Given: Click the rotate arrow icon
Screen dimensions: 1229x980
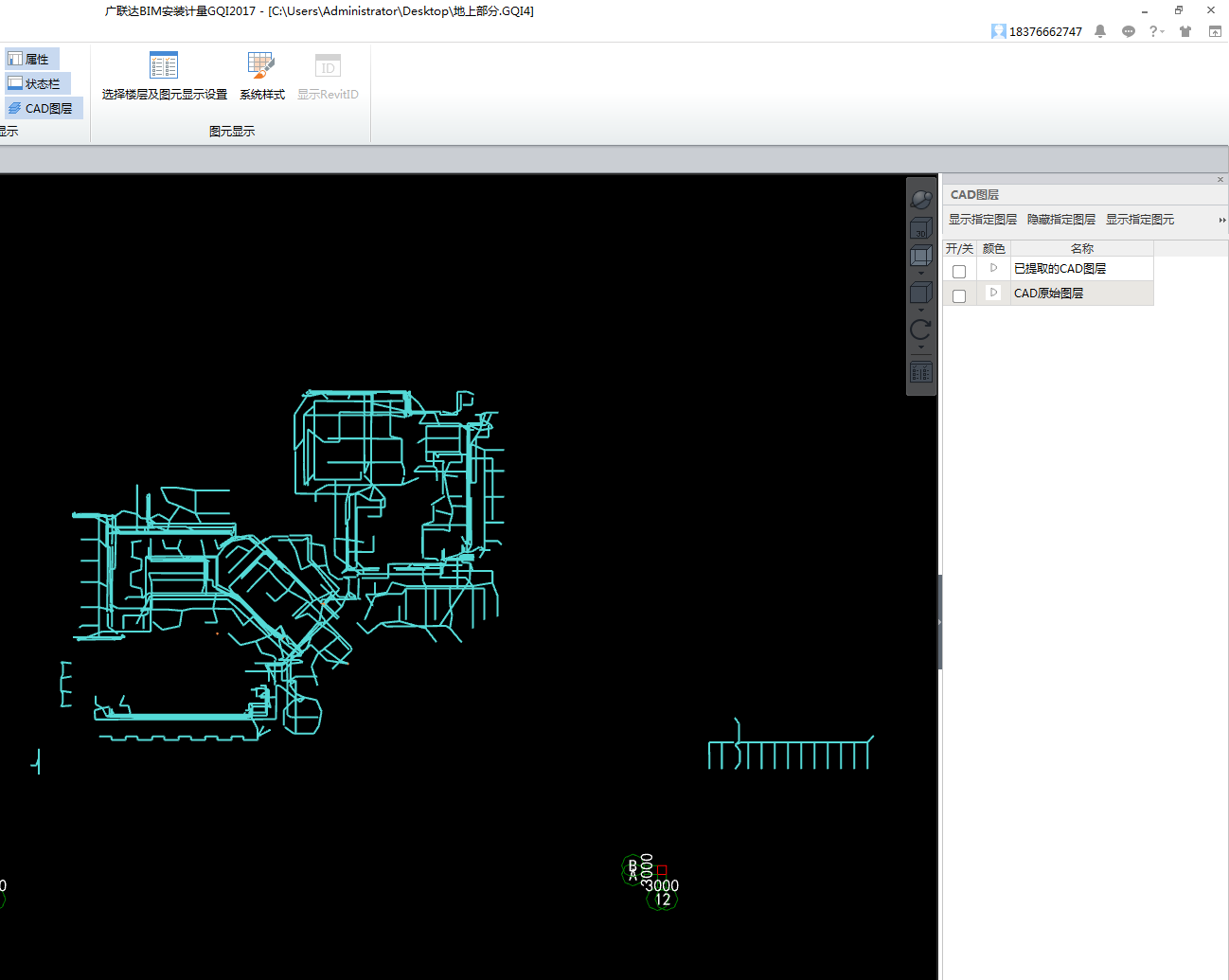Looking at the screenshot, I should pyautogui.click(x=920, y=330).
